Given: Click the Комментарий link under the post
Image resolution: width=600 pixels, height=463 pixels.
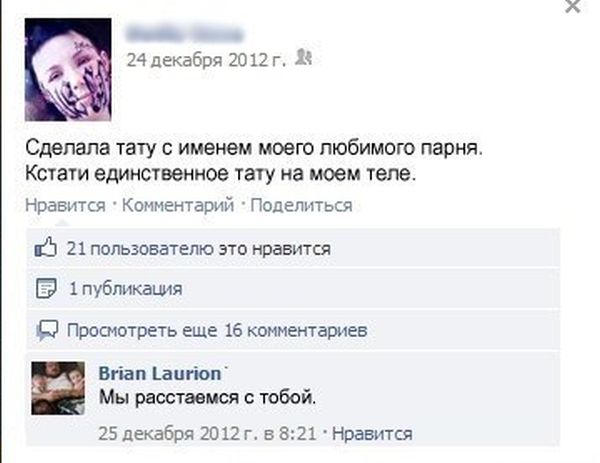Looking at the screenshot, I should point(178,205).
